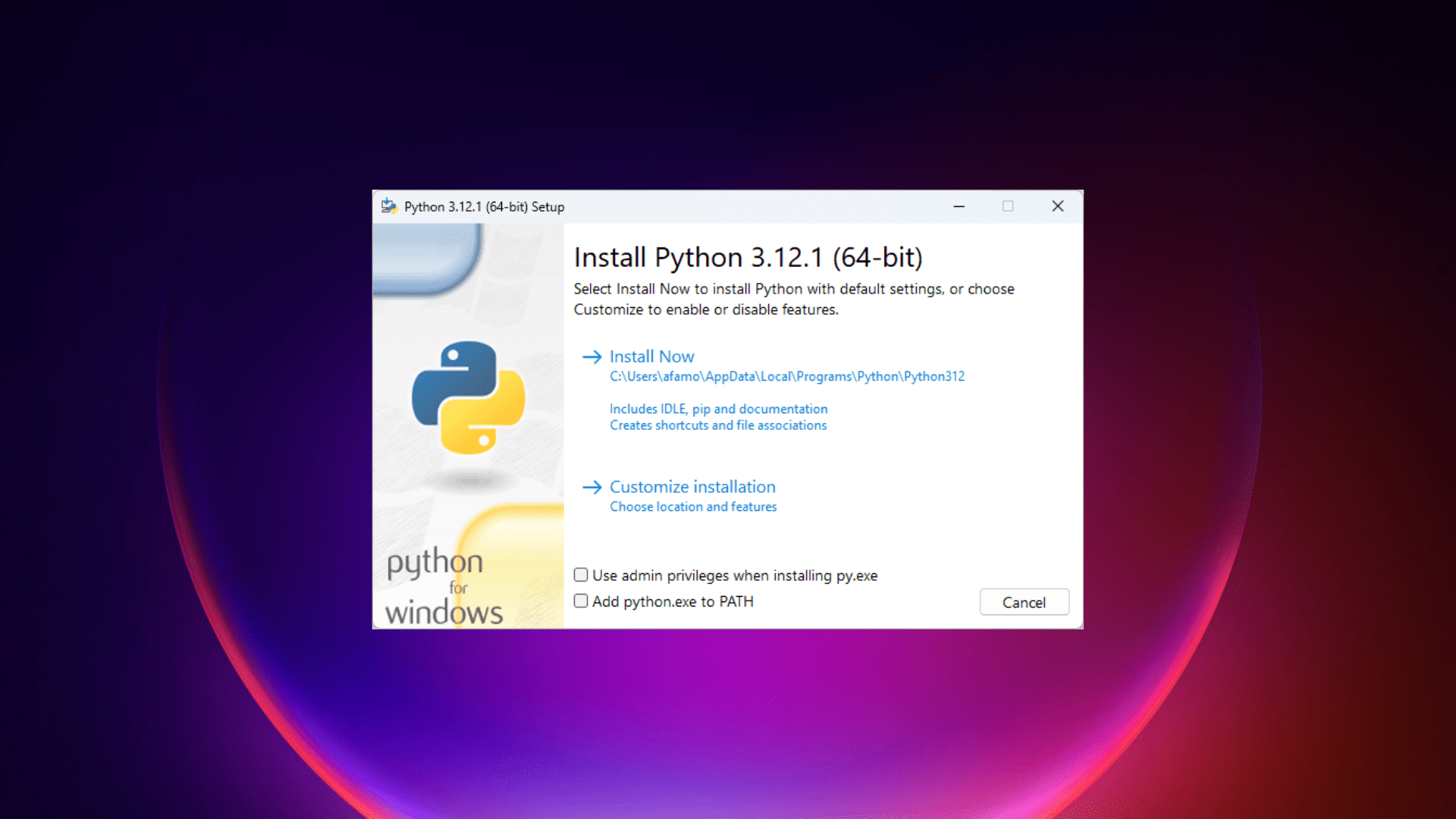Open Customize installation option
This screenshot has height=819, width=1456.
(692, 487)
